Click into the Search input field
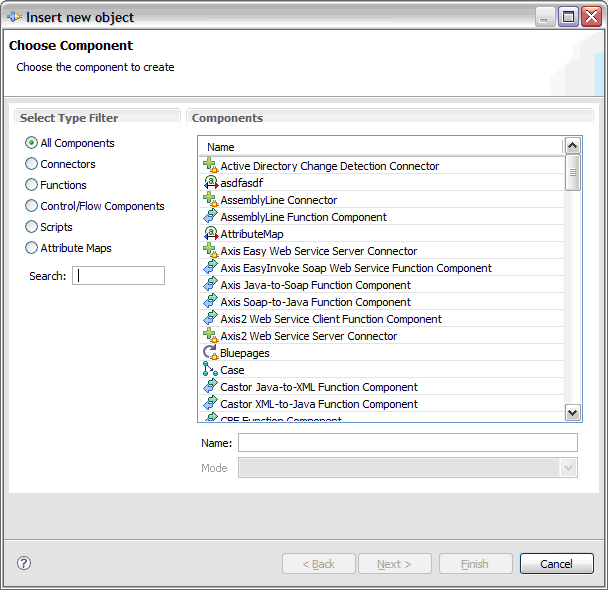Screen dimensions: 608x590 click(x=118, y=276)
